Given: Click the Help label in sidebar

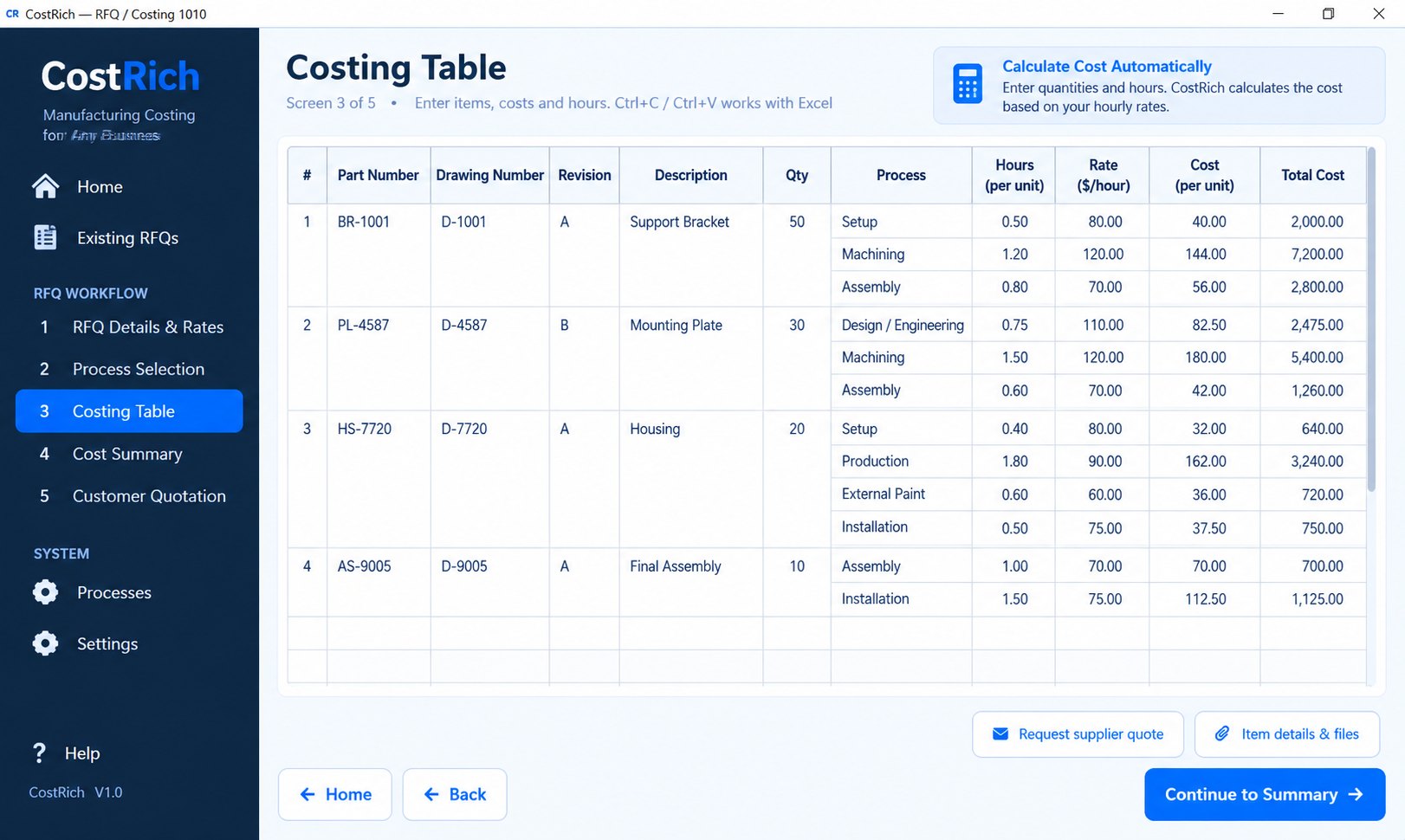Looking at the screenshot, I should tap(82, 753).
